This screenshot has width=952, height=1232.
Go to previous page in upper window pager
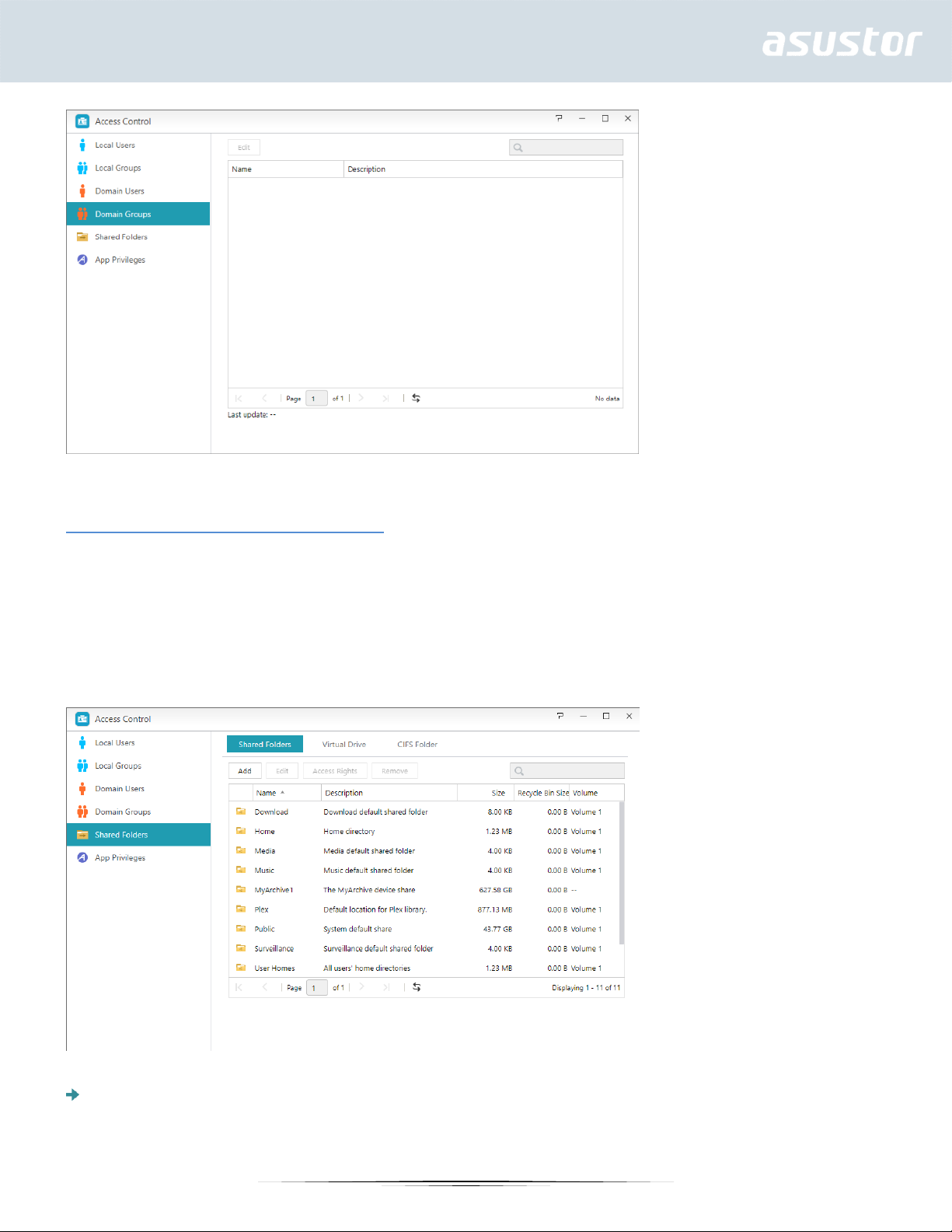click(x=264, y=398)
